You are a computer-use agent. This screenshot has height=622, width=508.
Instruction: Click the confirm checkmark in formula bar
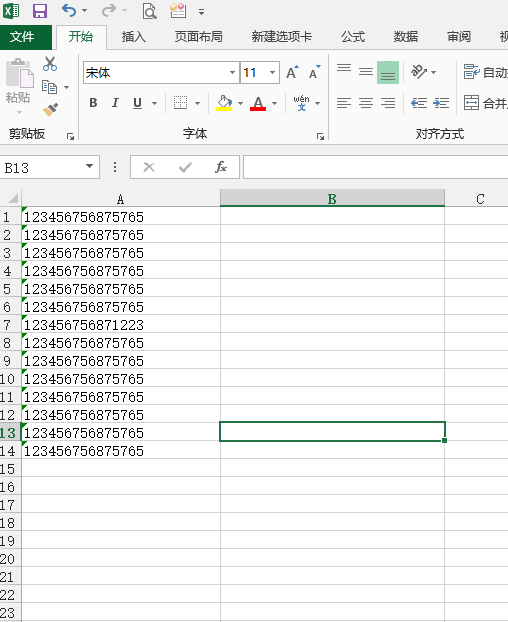[185, 167]
